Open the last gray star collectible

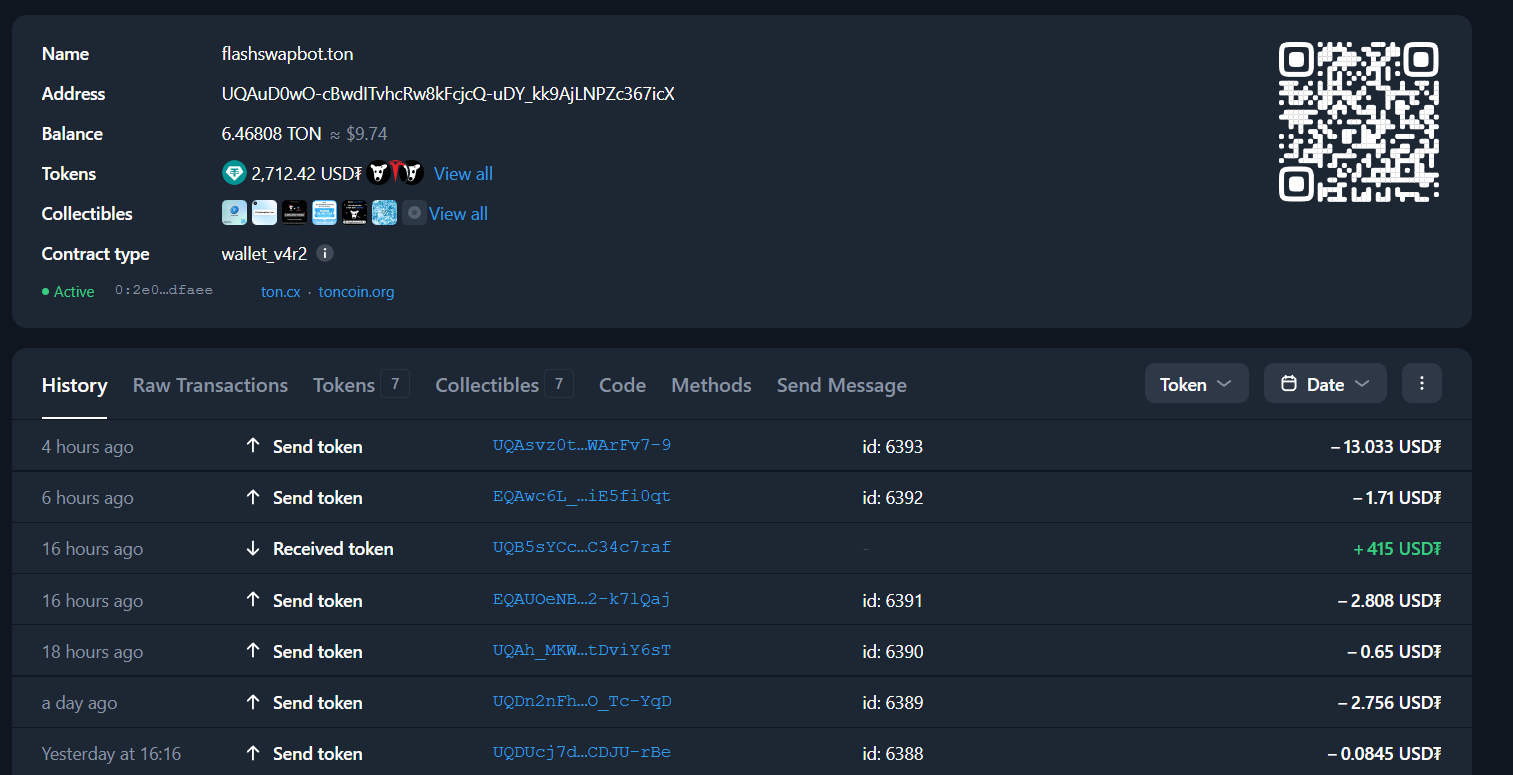click(414, 213)
